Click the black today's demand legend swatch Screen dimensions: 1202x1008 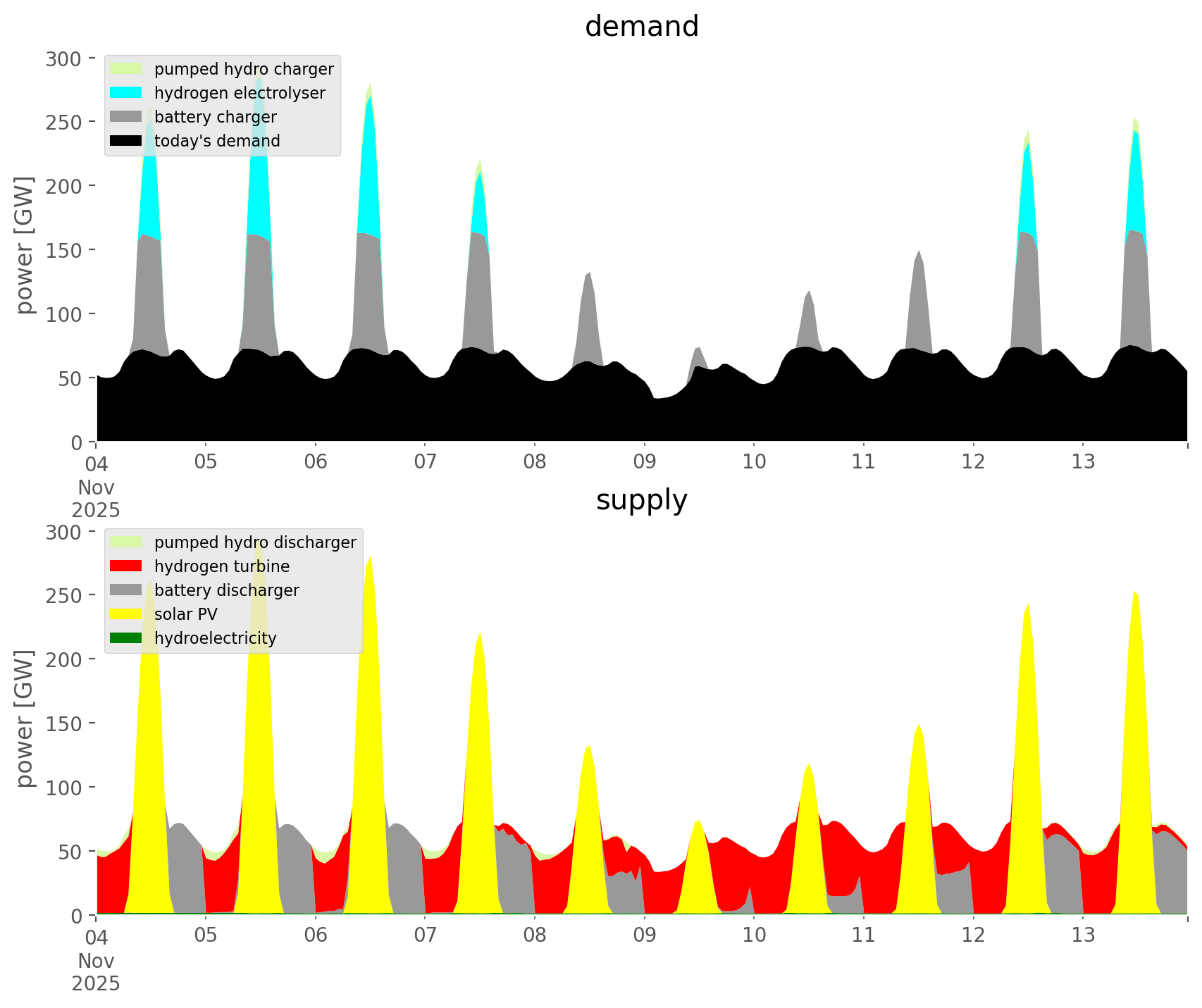[127, 141]
